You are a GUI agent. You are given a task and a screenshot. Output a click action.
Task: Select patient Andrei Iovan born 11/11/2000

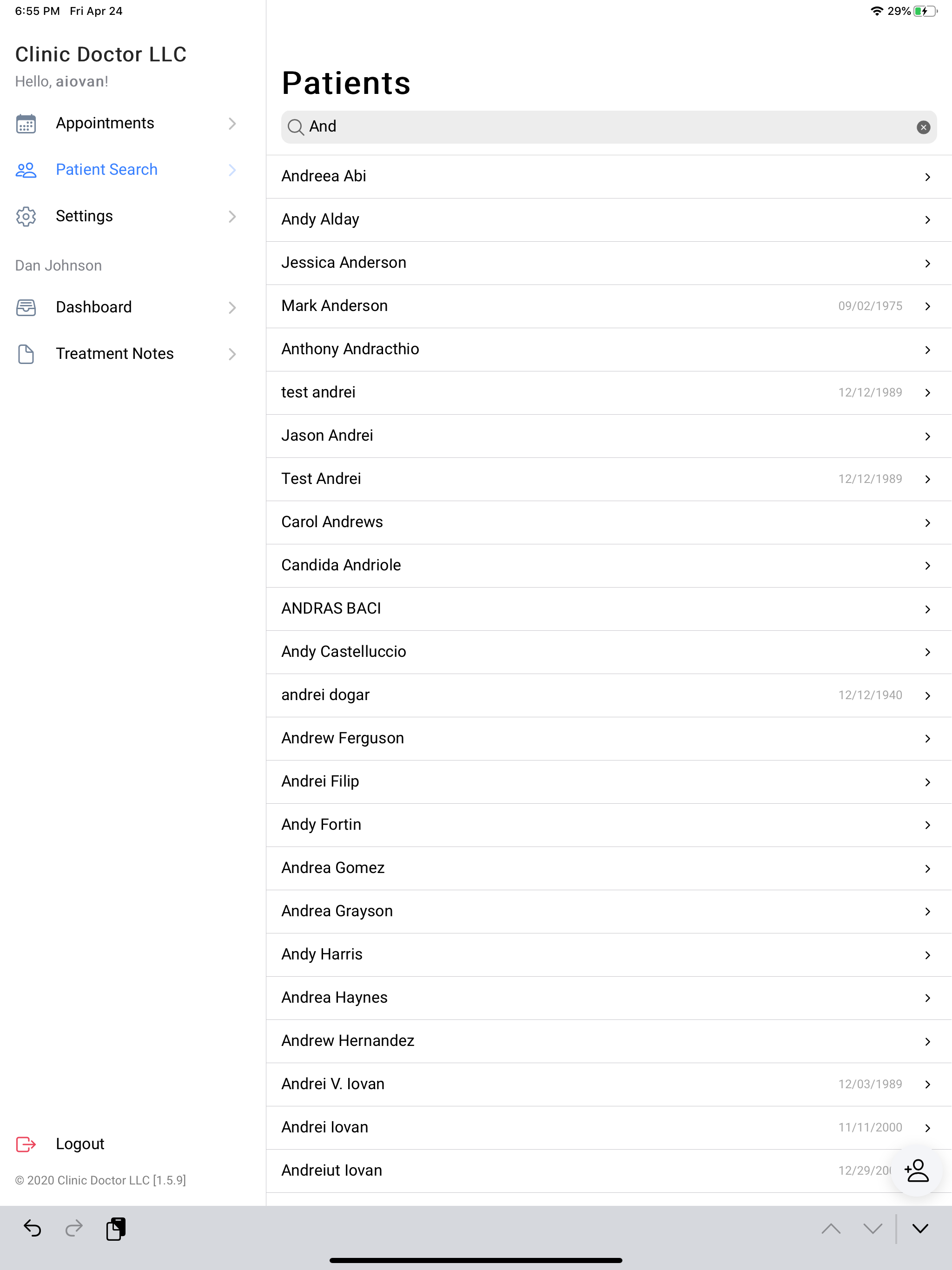(x=608, y=1128)
